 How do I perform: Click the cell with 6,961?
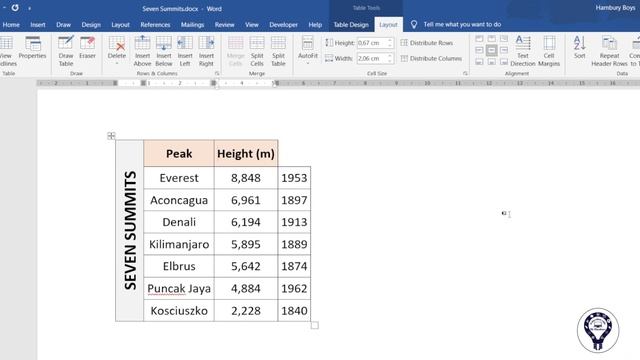[x=246, y=200]
